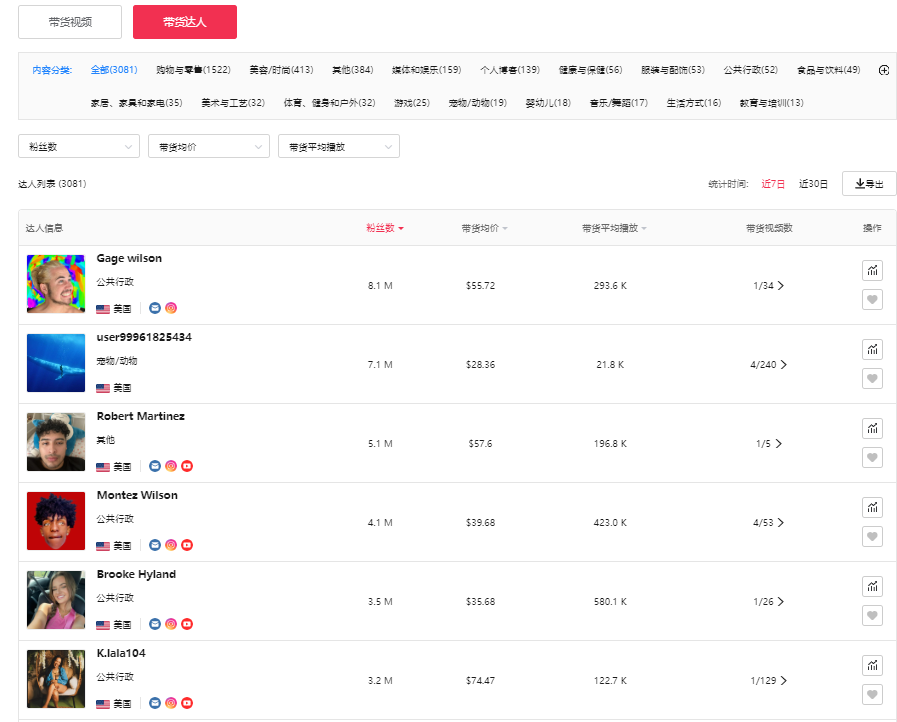
Task: Click the YouTube icon for Montez Wilson
Action: (187, 545)
